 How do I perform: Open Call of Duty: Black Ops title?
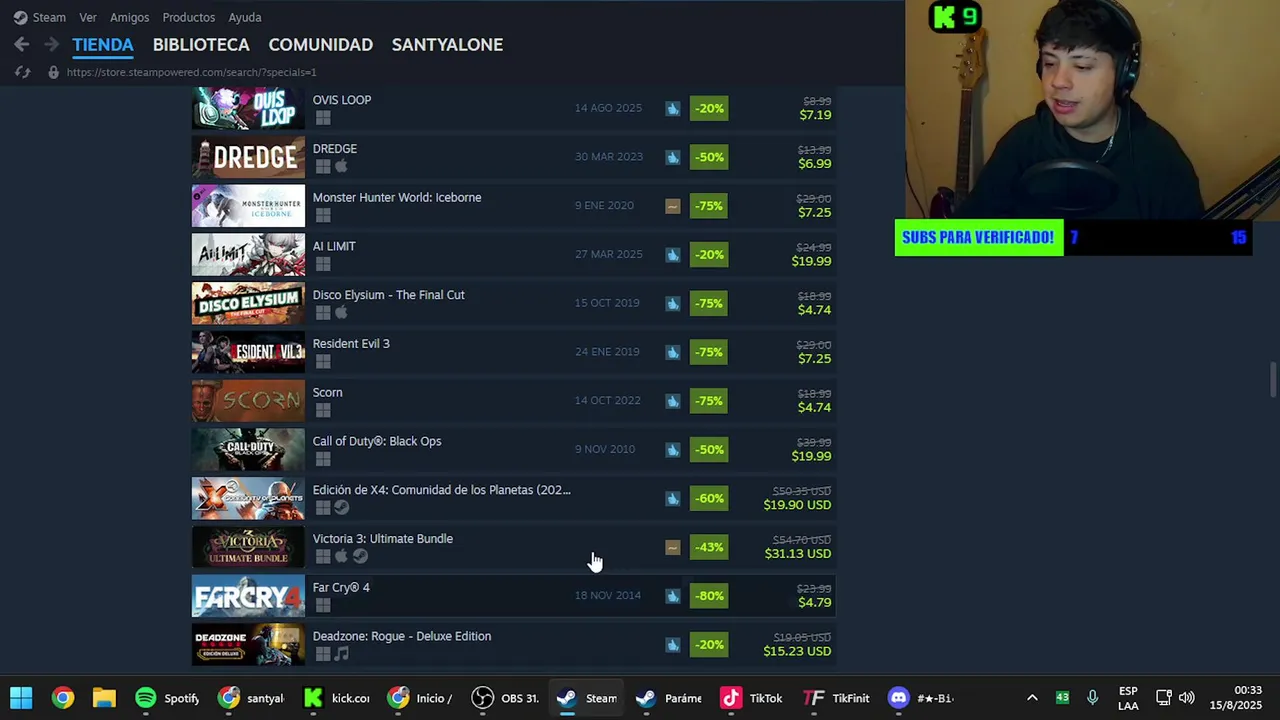click(376, 441)
